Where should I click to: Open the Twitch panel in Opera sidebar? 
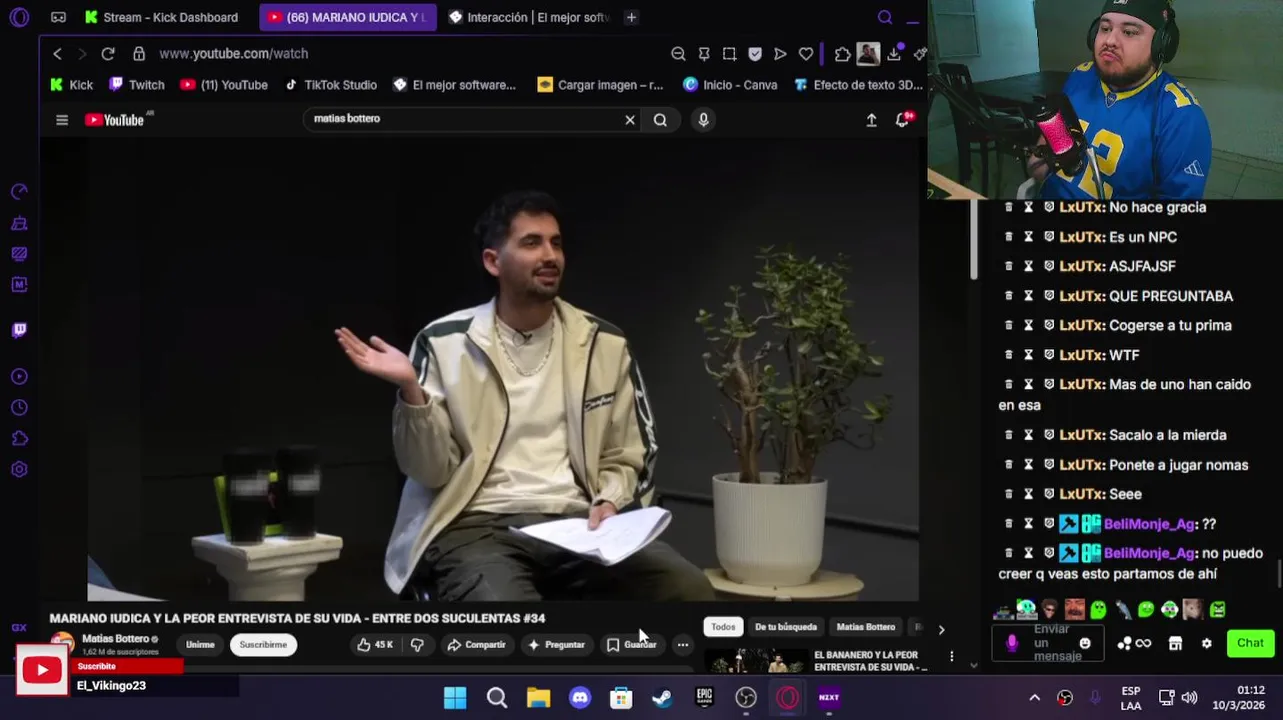19,330
